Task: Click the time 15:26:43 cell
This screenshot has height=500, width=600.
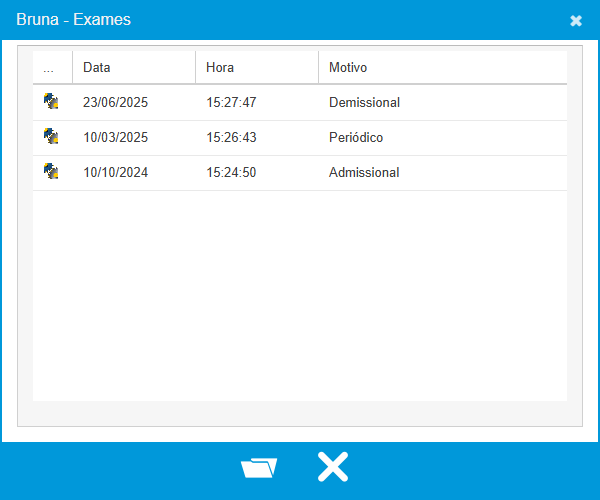Action: [232, 137]
